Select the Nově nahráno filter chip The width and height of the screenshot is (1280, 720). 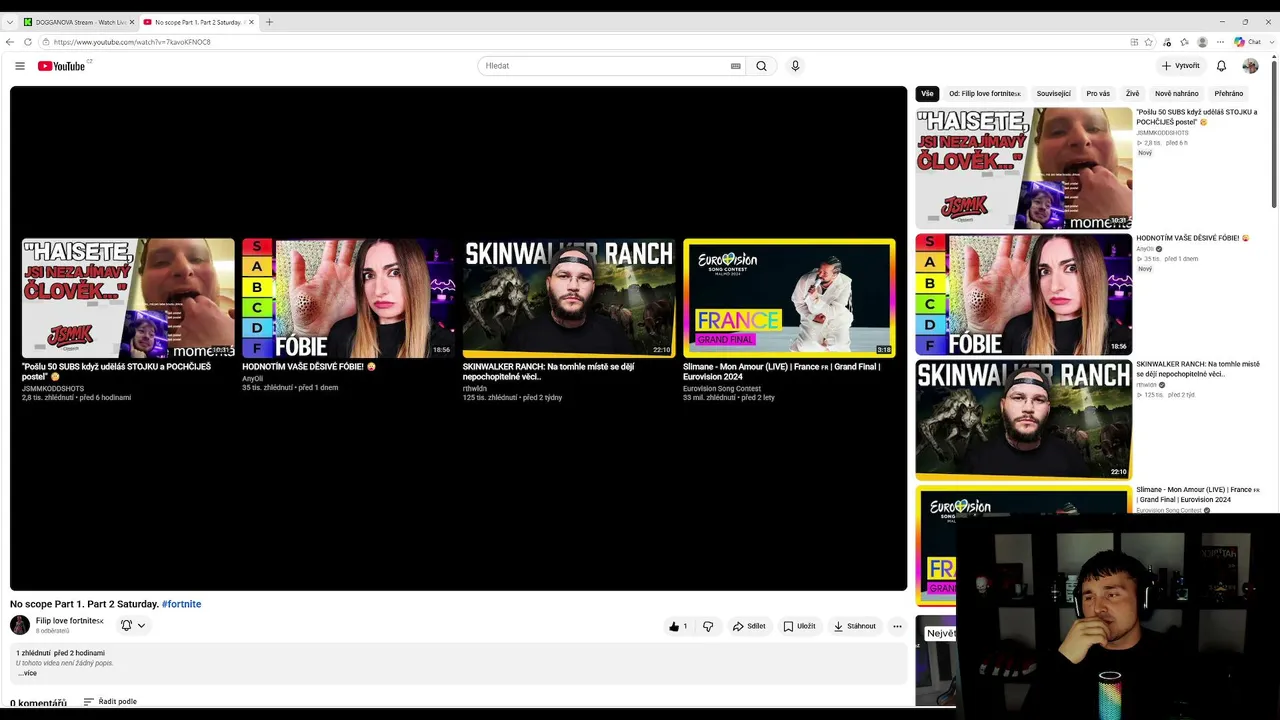[1177, 94]
